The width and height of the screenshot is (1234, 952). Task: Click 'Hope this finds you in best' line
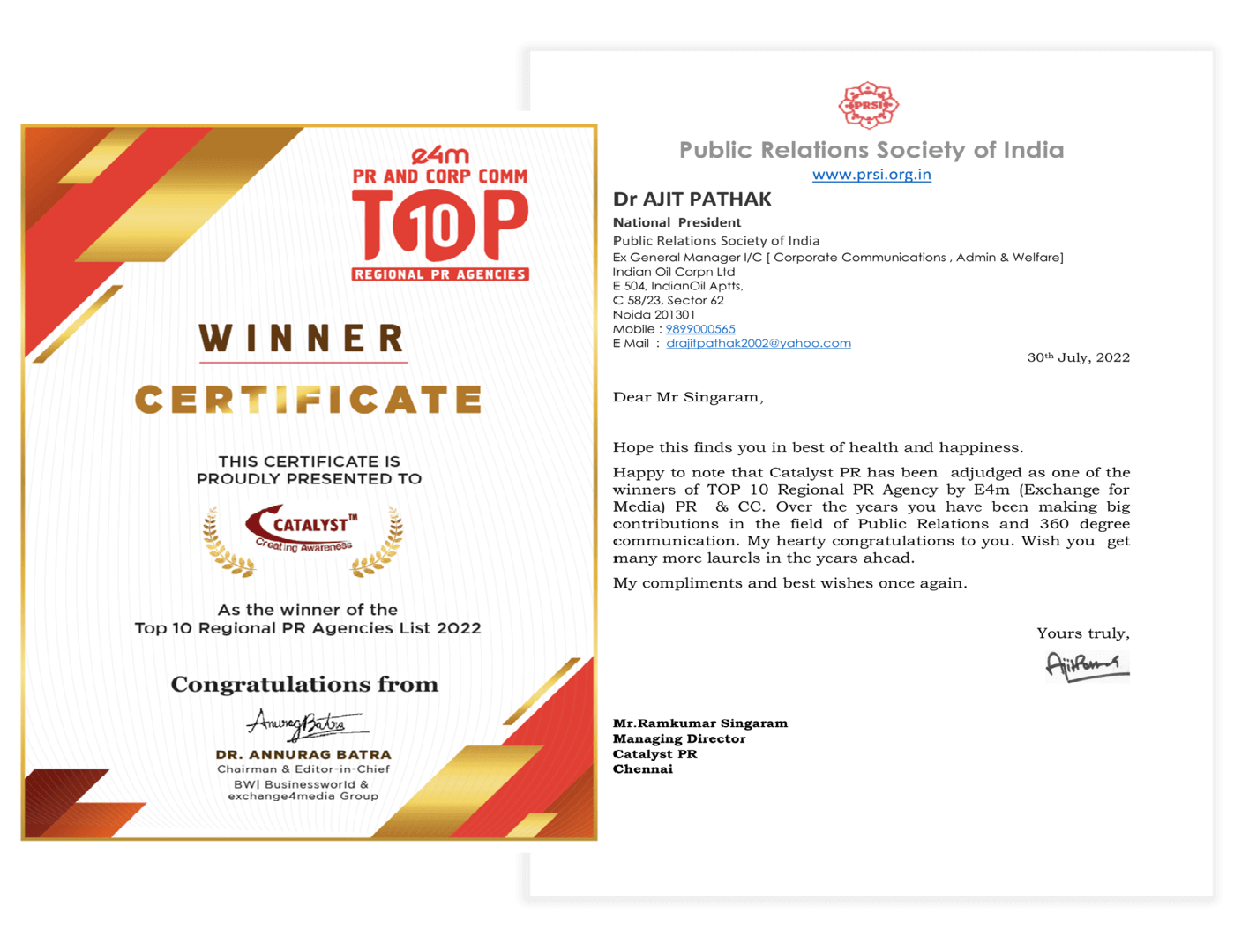(818, 447)
